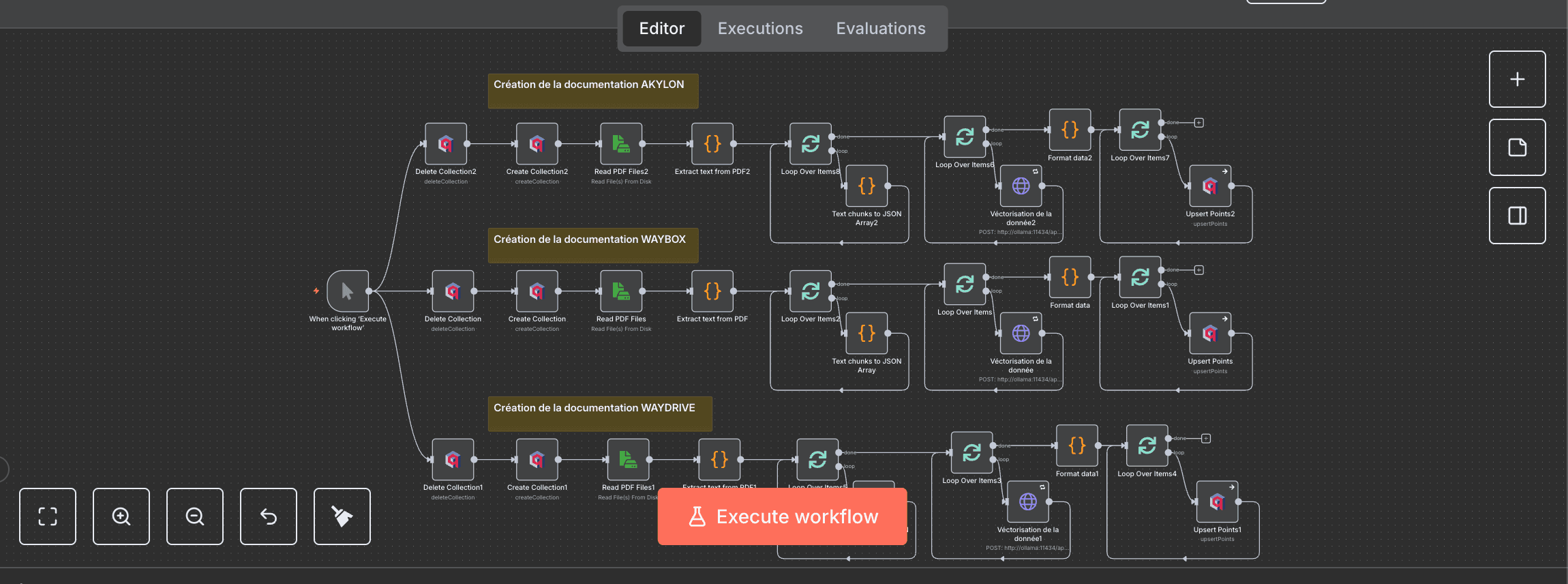Zoom in on the canvas
1568x584 pixels.
click(121, 516)
